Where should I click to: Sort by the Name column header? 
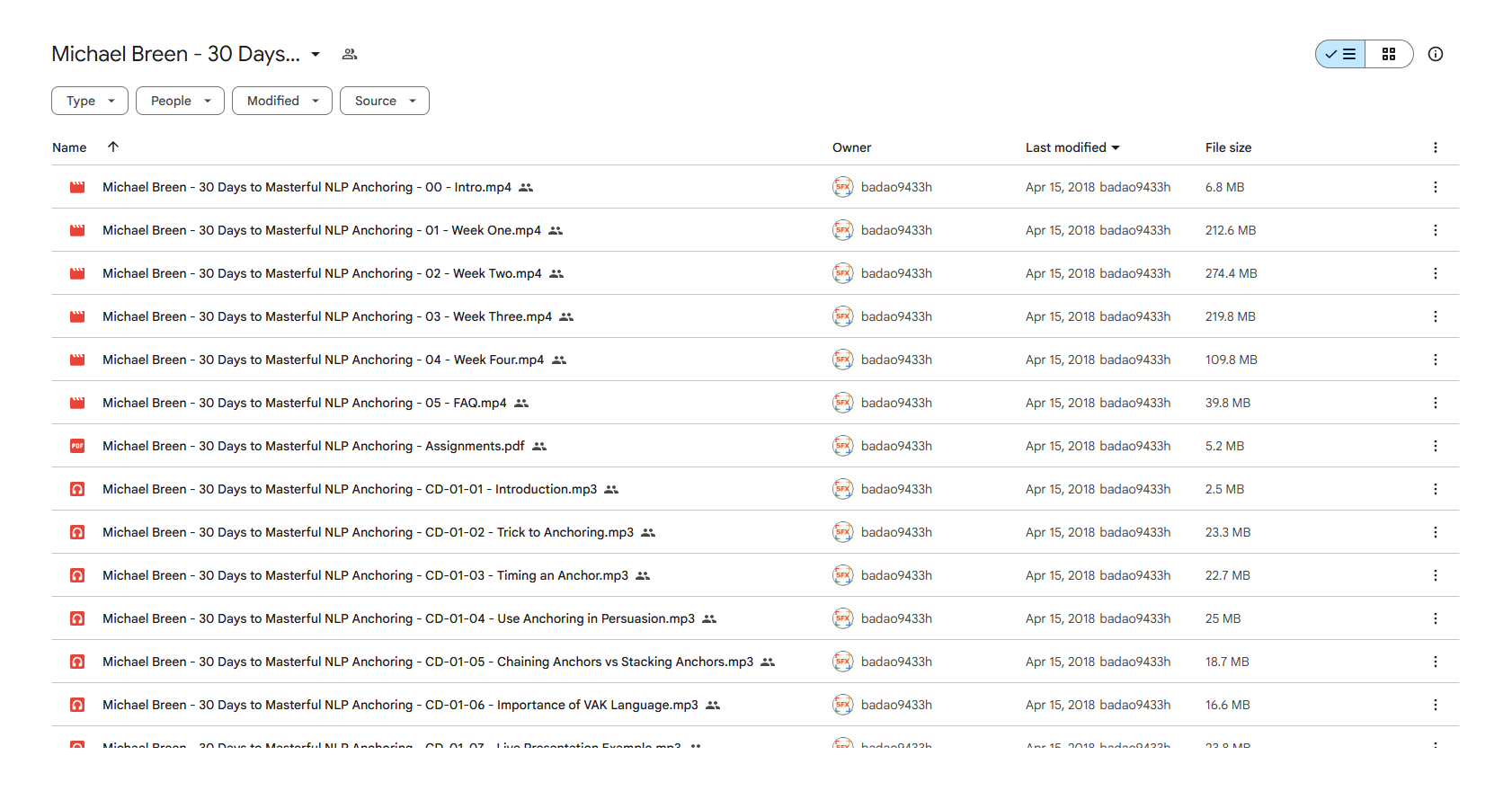pyautogui.click(x=69, y=147)
